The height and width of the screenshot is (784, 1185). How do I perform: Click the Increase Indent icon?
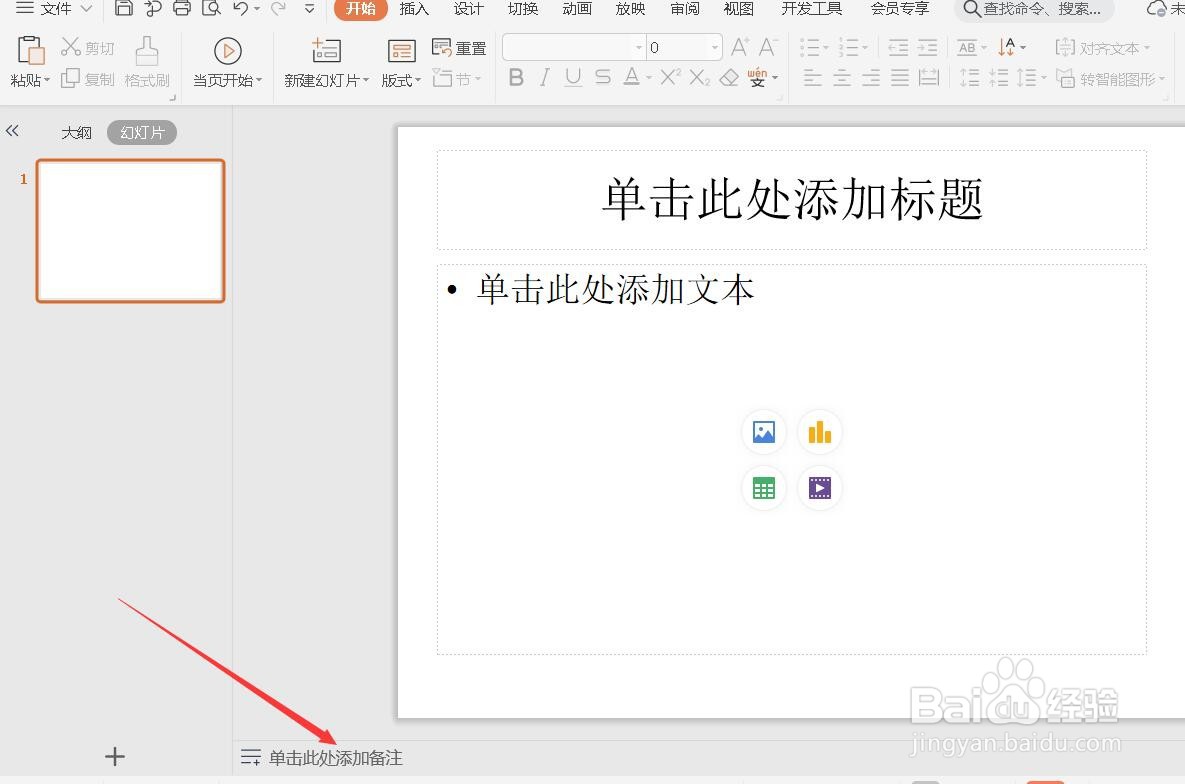tap(927, 48)
